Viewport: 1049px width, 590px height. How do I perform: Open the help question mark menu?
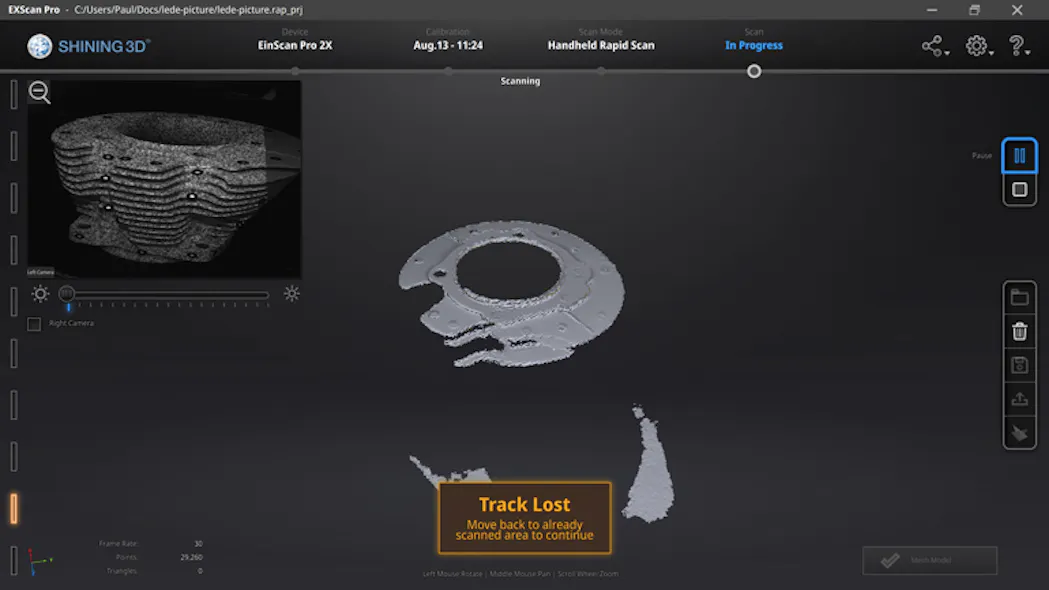click(1018, 46)
